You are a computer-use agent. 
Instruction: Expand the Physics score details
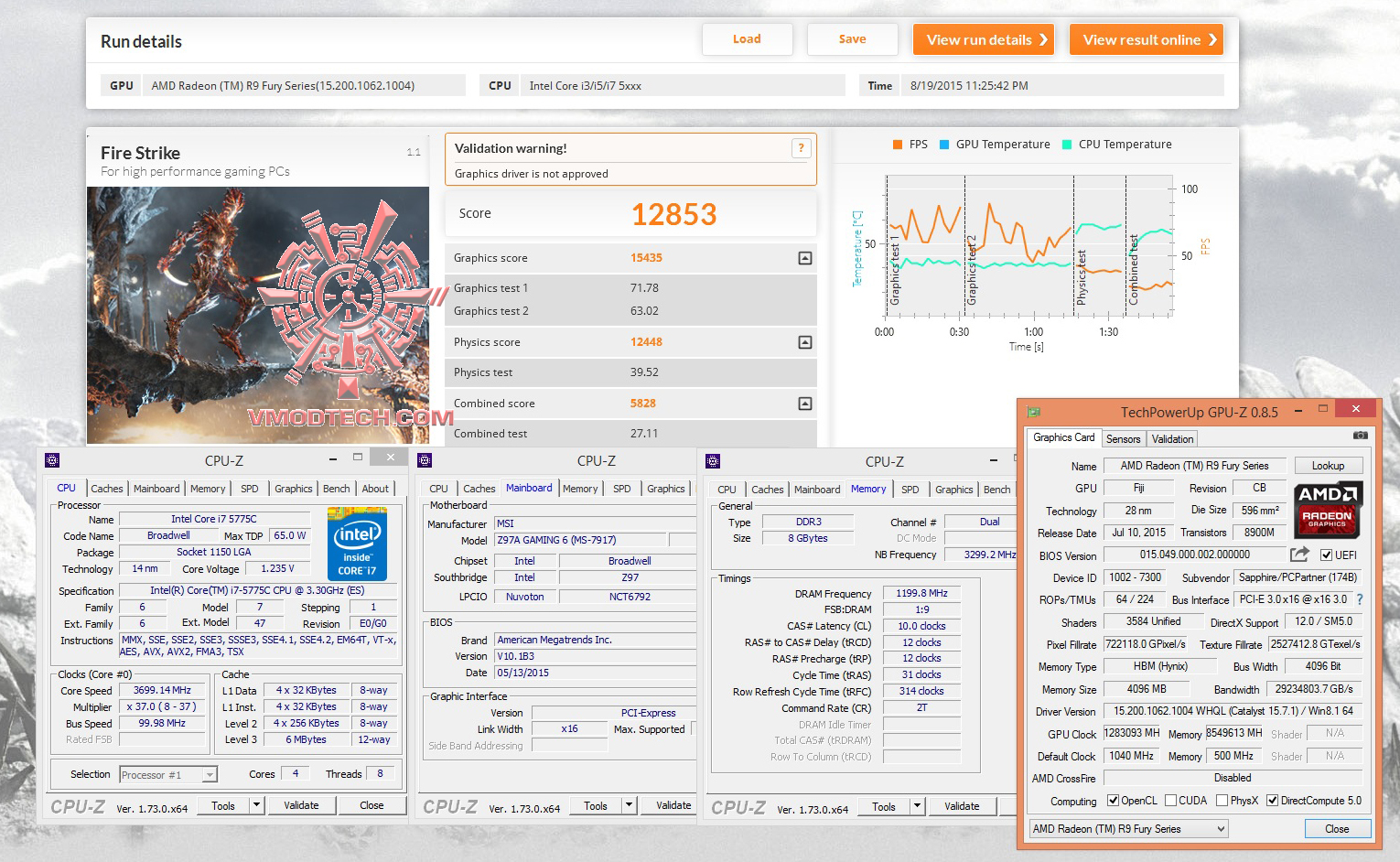805,342
